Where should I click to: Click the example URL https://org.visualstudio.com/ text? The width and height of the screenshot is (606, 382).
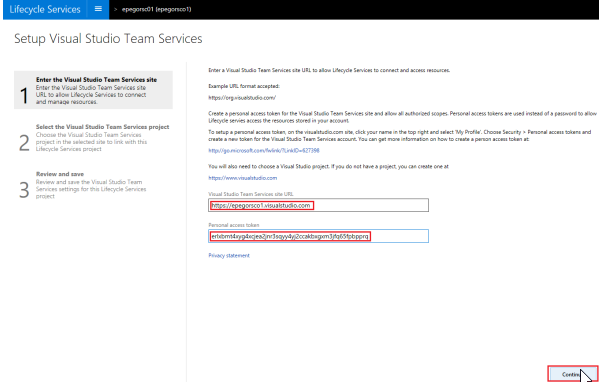coord(242,98)
